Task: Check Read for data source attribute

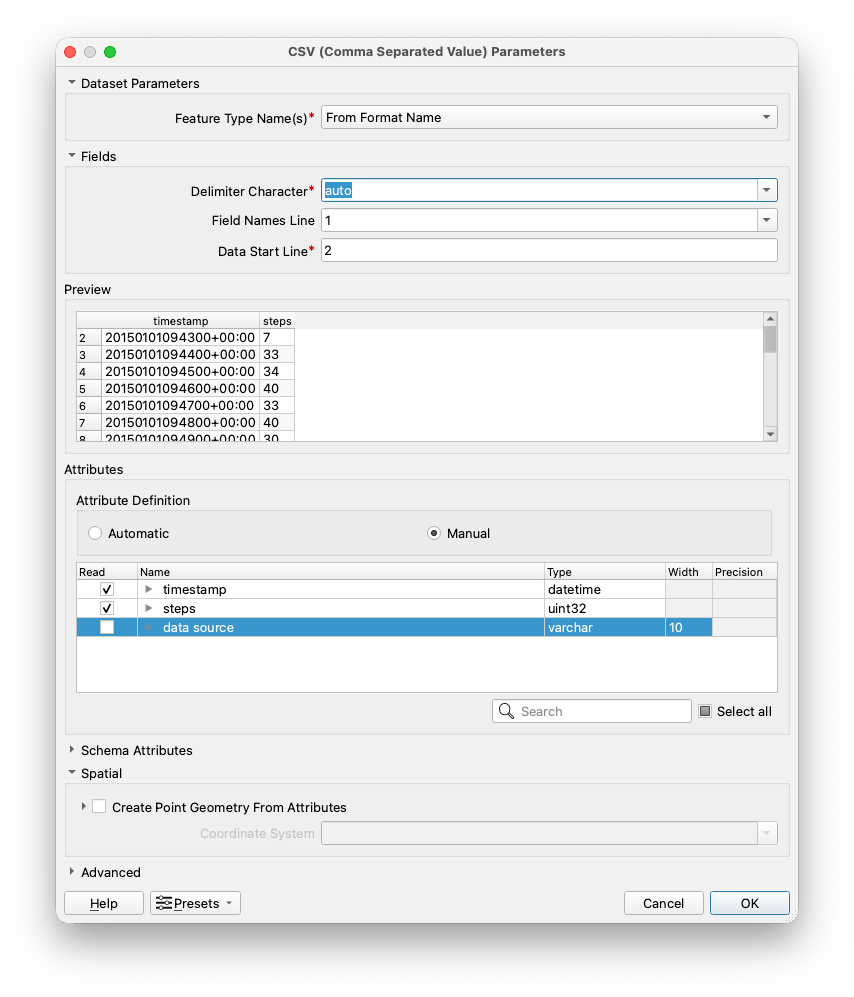Action: 107,628
